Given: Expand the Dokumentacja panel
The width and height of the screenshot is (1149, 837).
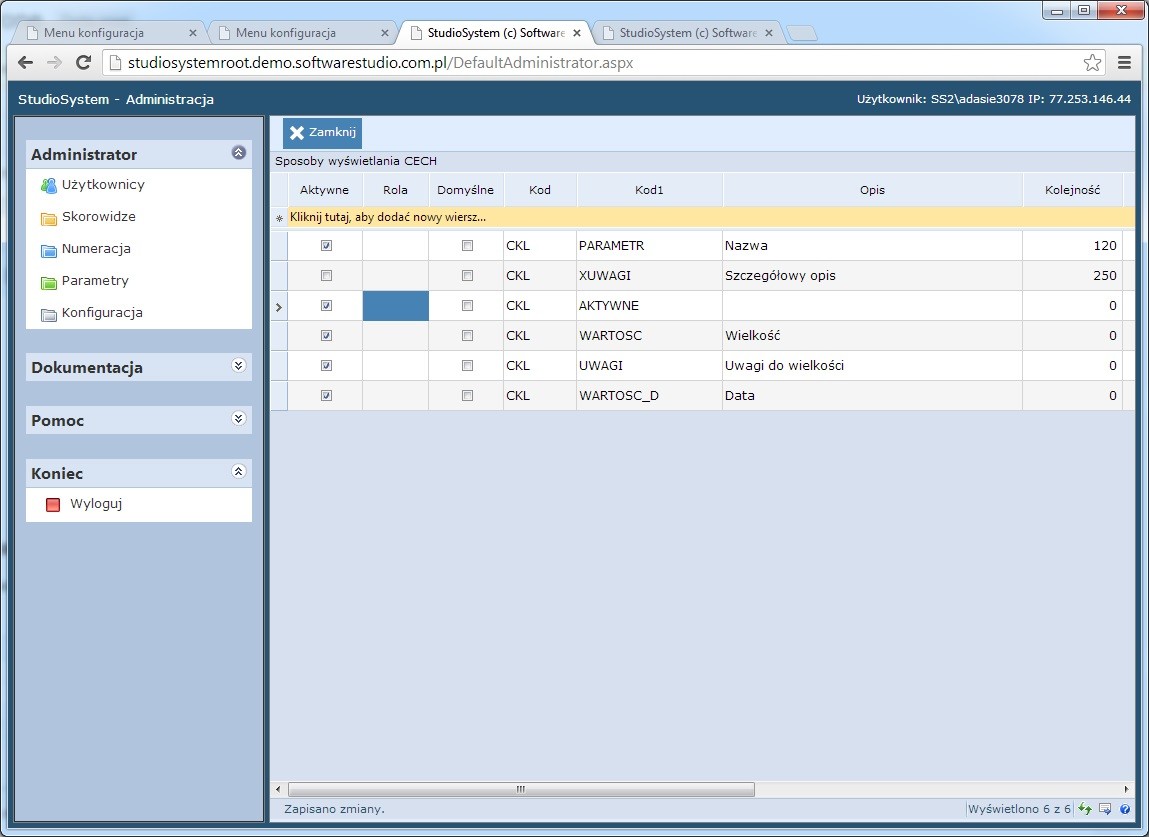Looking at the screenshot, I should pyautogui.click(x=239, y=366).
